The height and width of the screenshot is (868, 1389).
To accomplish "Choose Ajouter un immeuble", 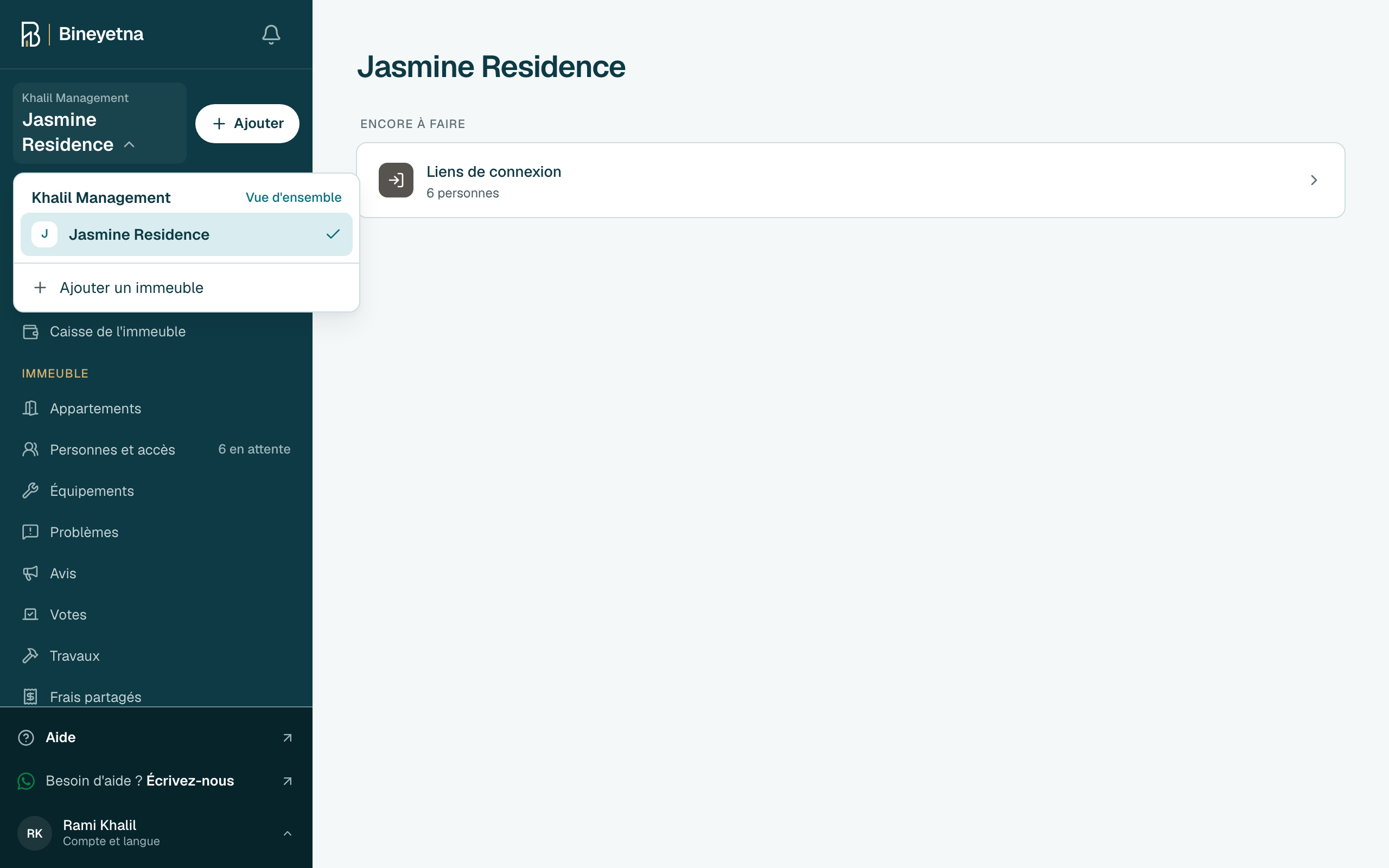I will click(187, 288).
